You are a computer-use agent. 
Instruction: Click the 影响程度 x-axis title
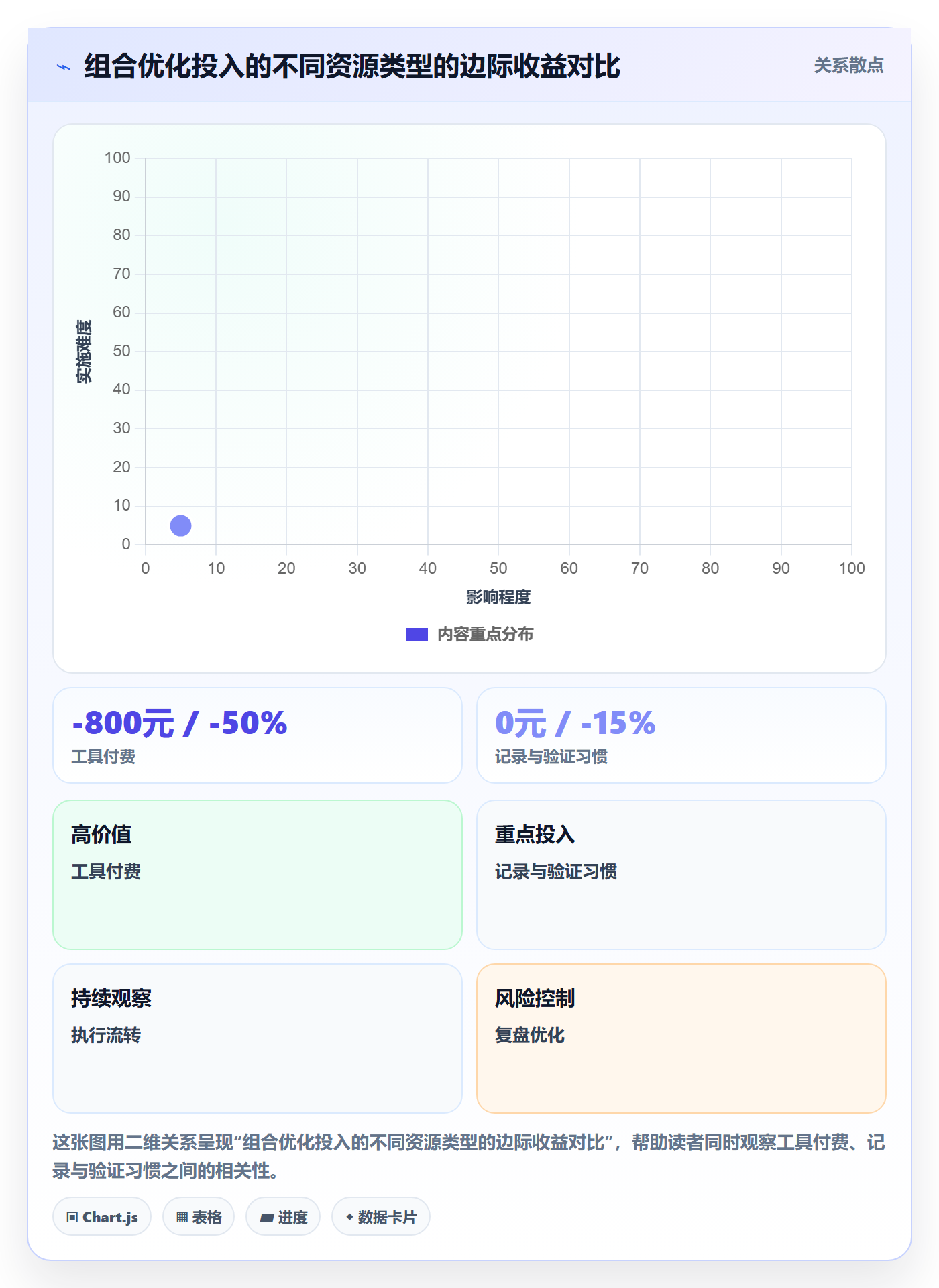click(498, 597)
